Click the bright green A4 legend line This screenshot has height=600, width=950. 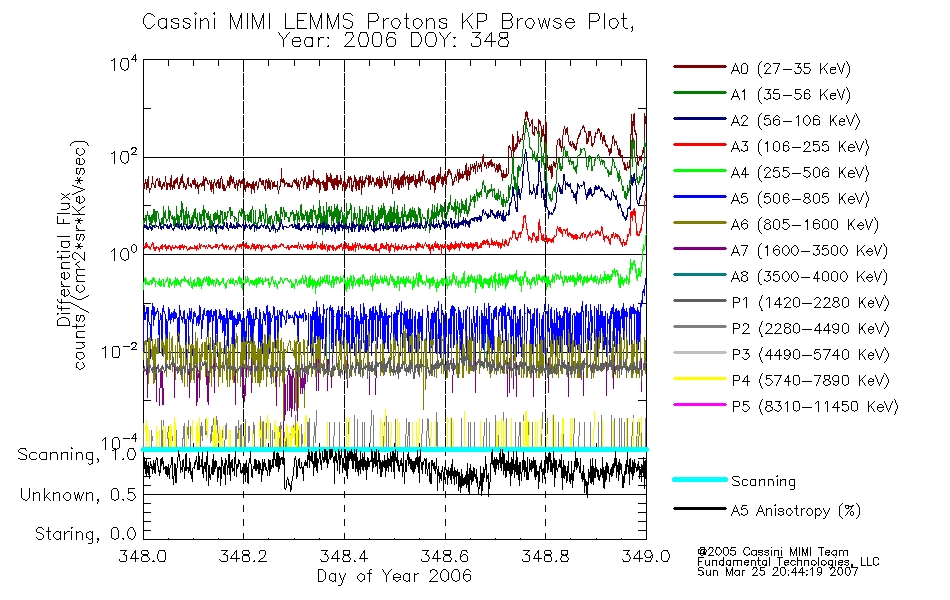click(x=700, y=171)
